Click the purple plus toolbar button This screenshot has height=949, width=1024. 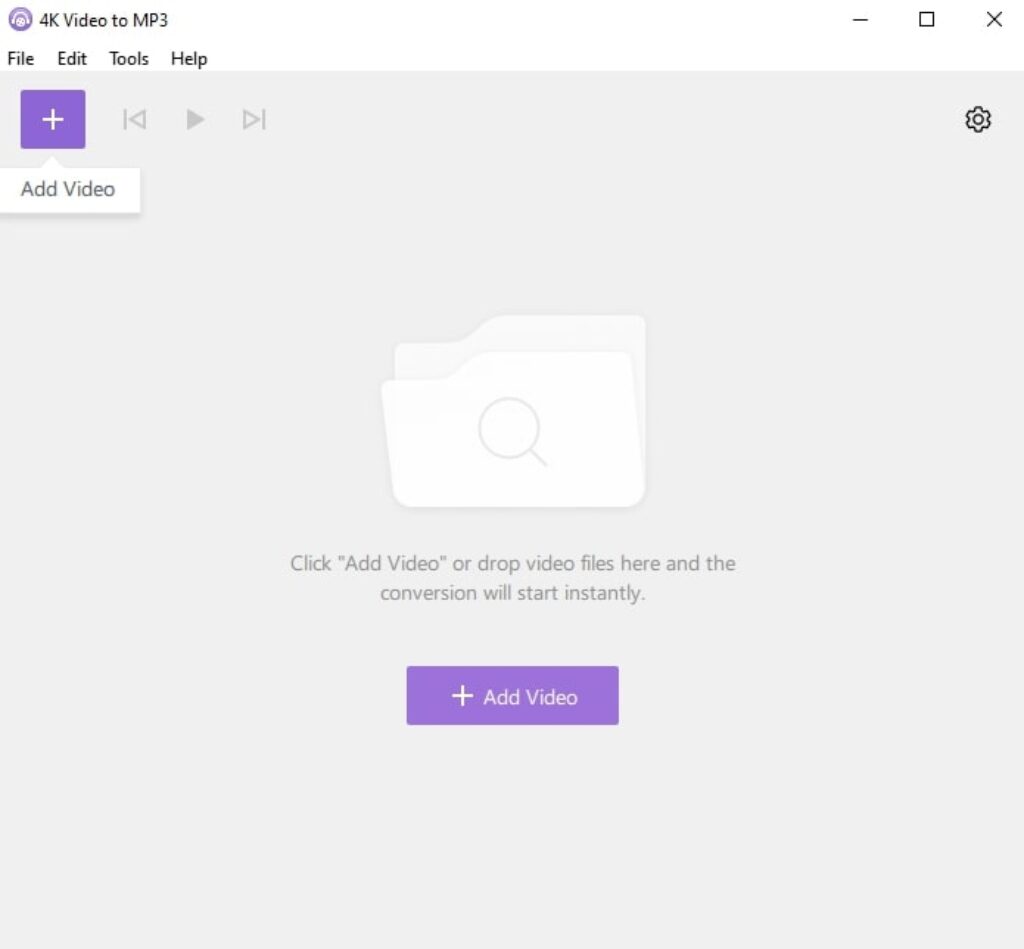point(53,120)
